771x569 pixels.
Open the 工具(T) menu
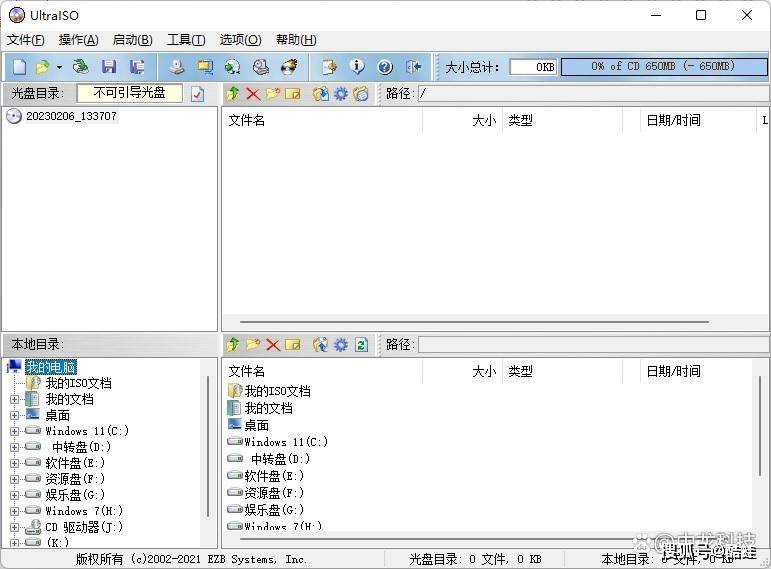[186, 40]
